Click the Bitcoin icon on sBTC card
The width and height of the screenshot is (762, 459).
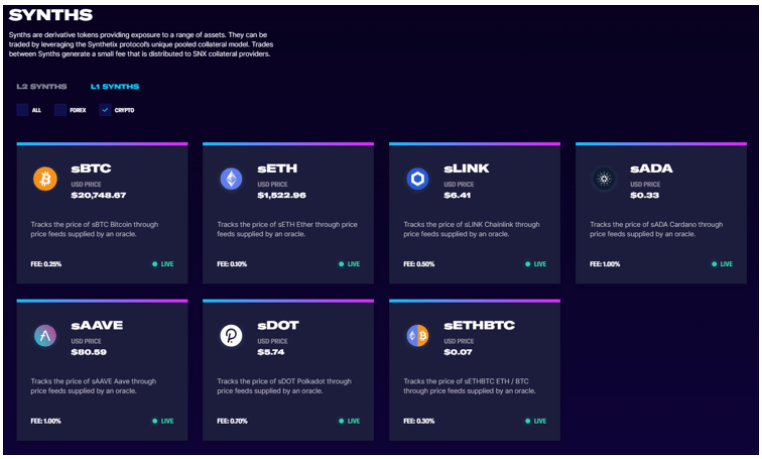[45, 179]
